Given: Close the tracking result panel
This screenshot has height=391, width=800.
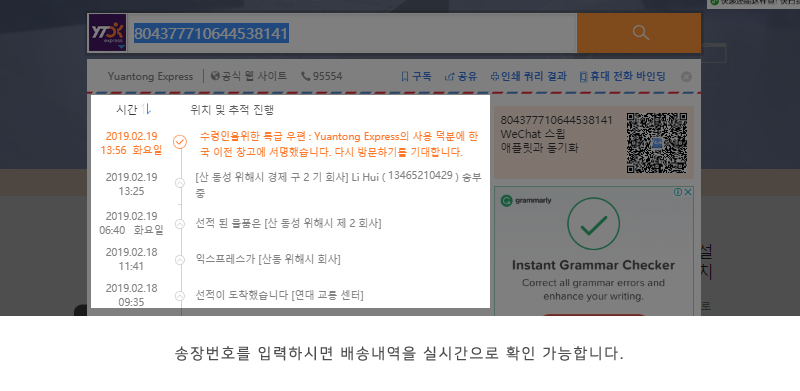Looking at the screenshot, I should click(687, 77).
